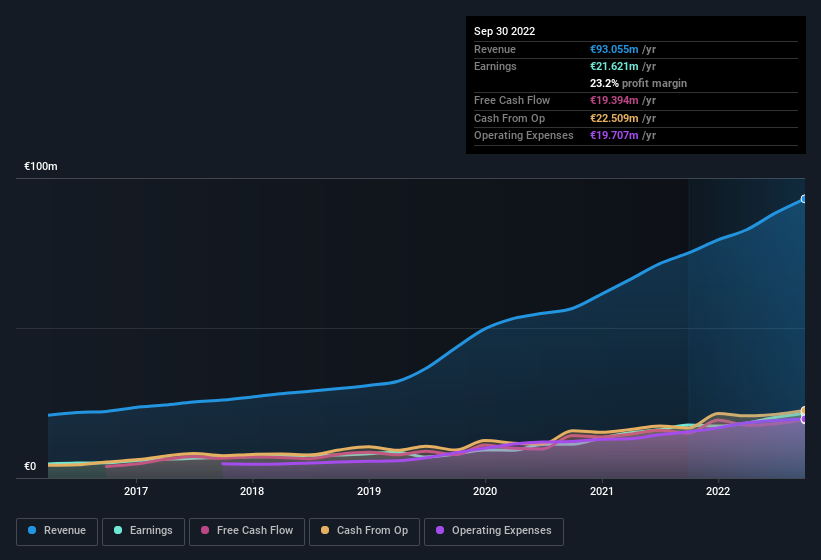The image size is (821, 560).
Task: Click the €100m y-axis label
Action: 41,166
